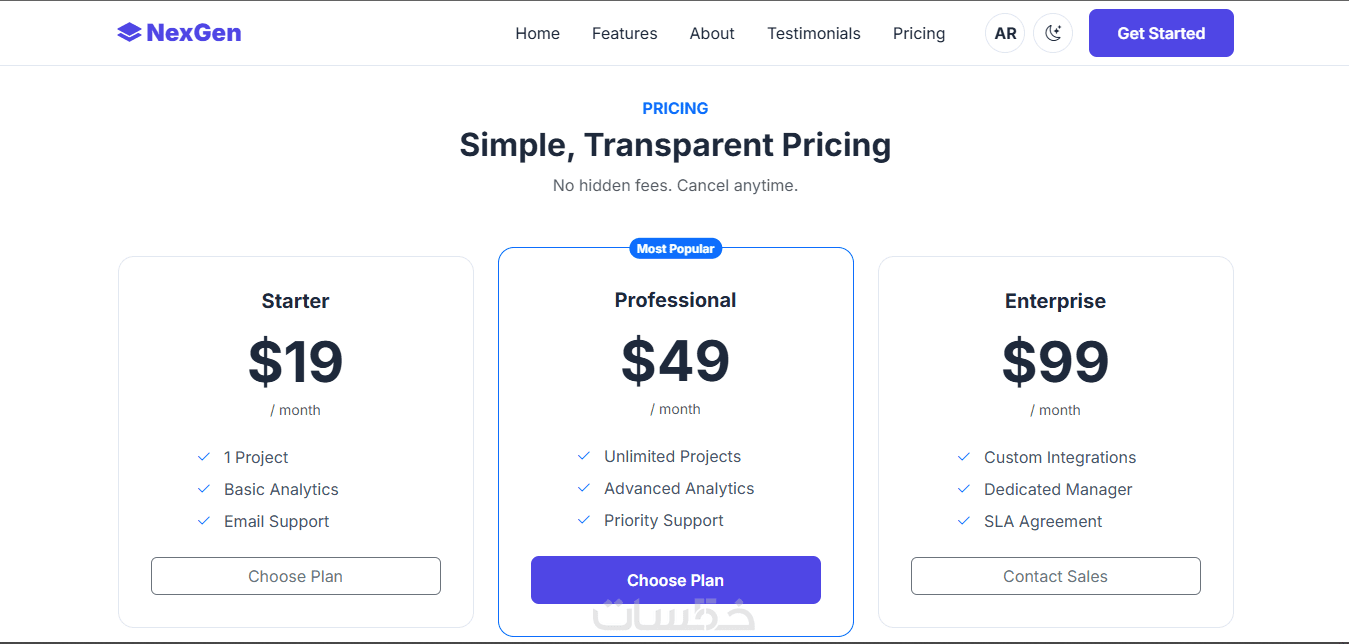1349x644 pixels.
Task: Switch language with the AR button
Action: tap(1005, 33)
